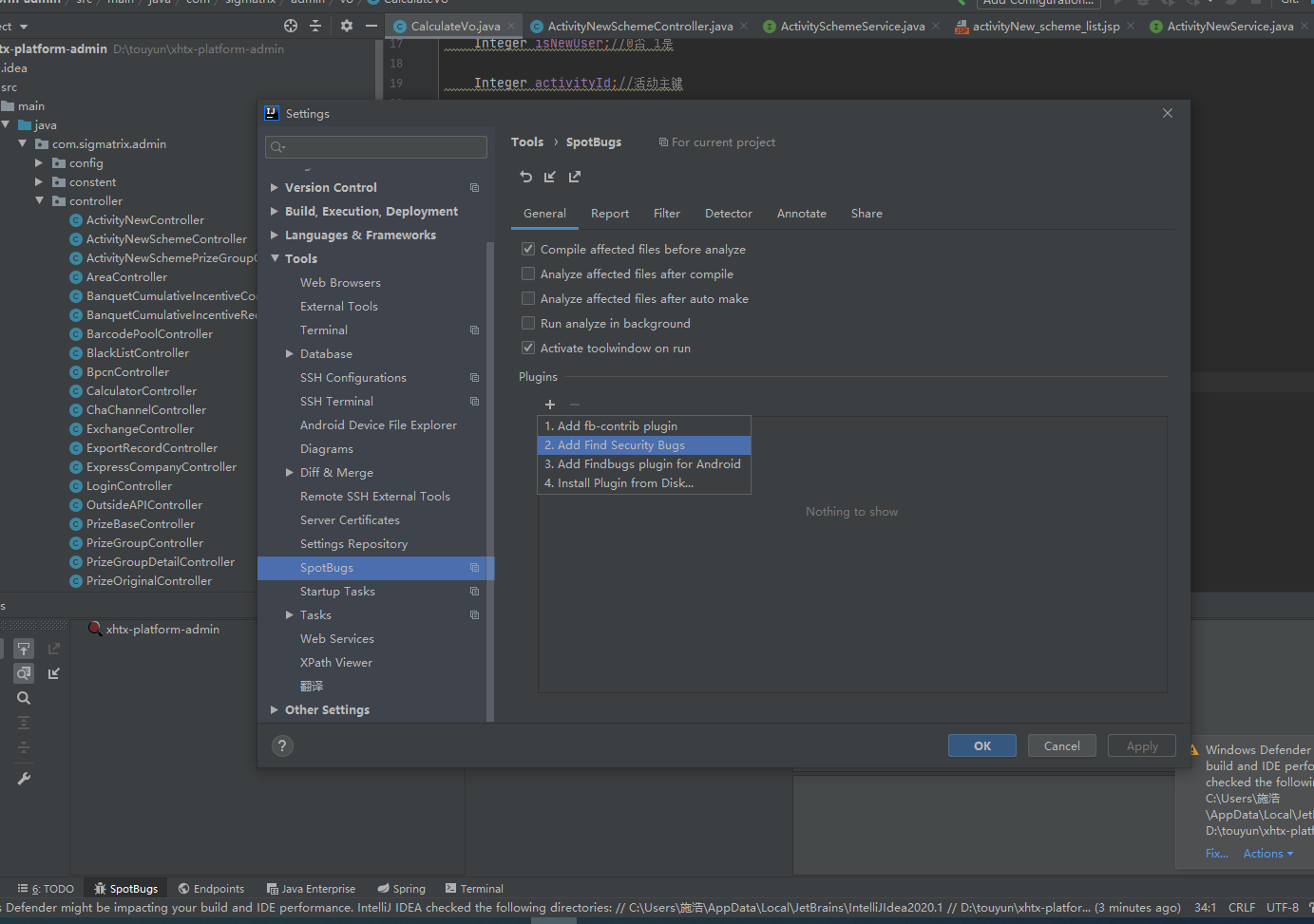
Task: Click the magnifier search icon in SpotBugs toolwindow
Action: point(24,698)
